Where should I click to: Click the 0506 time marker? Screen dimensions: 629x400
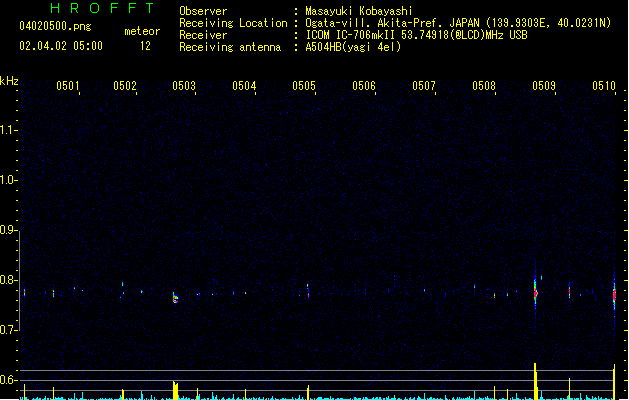[364, 86]
